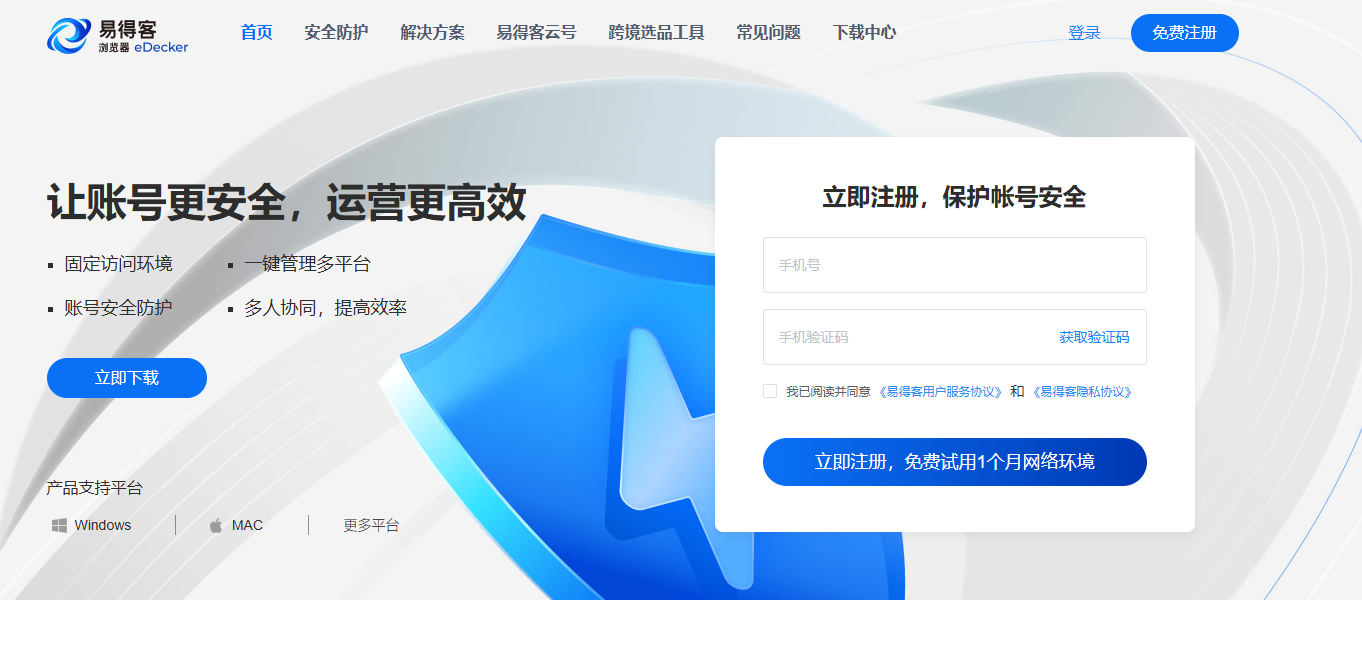
Task: Go to 解决方案 in navigation
Action: [x=432, y=32]
